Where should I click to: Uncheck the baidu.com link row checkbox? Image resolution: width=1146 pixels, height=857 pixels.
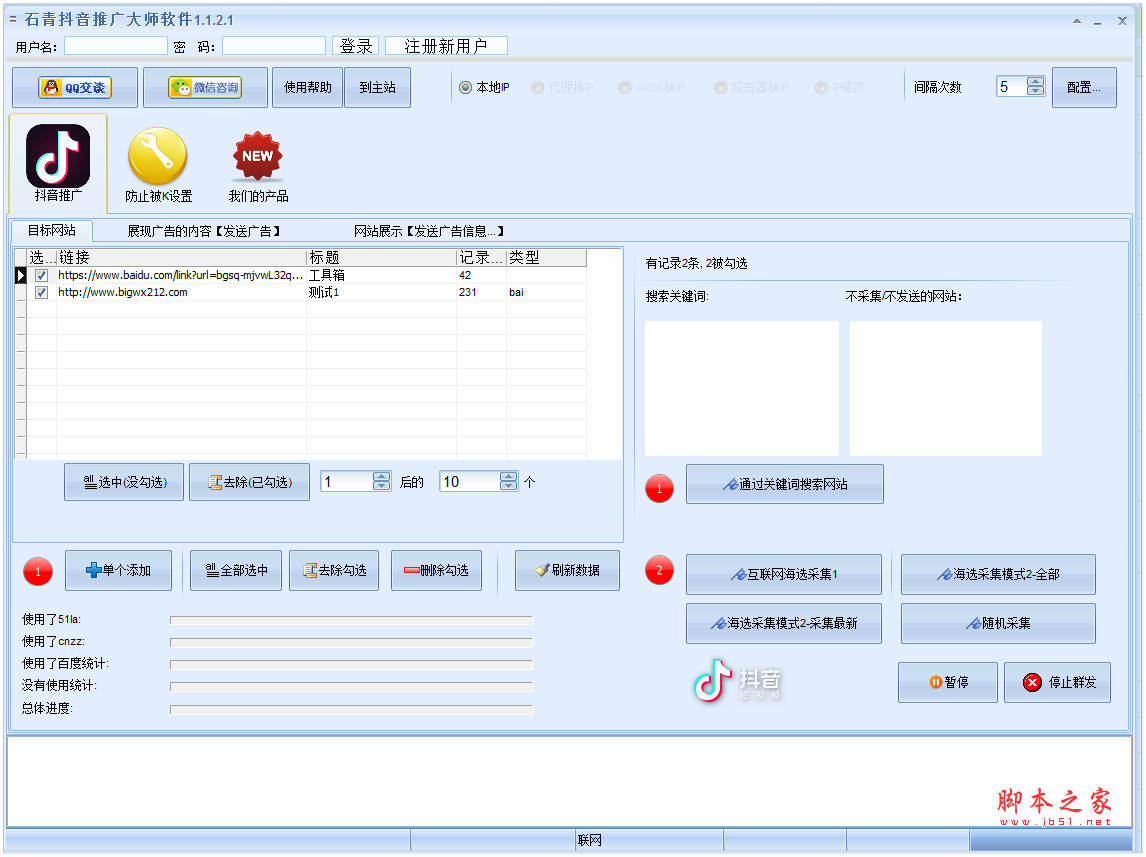click(42, 275)
